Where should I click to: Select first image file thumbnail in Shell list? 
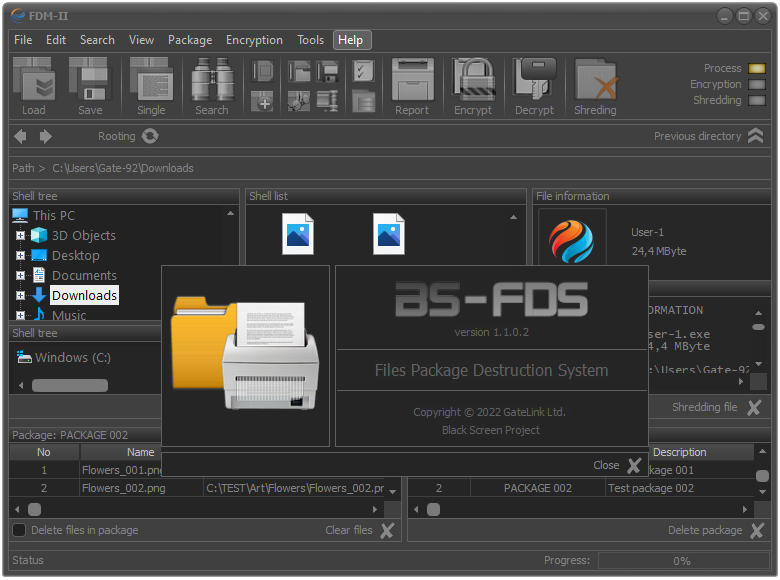point(298,234)
